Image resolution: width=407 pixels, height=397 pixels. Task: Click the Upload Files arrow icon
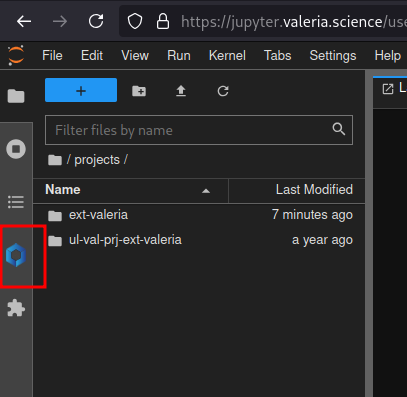pos(181,91)
